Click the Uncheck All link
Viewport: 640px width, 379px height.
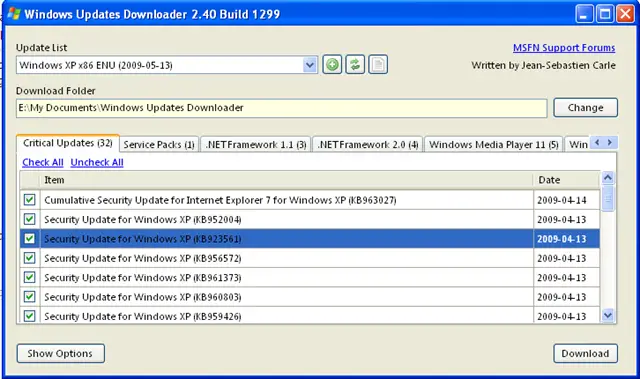[97, 162]
